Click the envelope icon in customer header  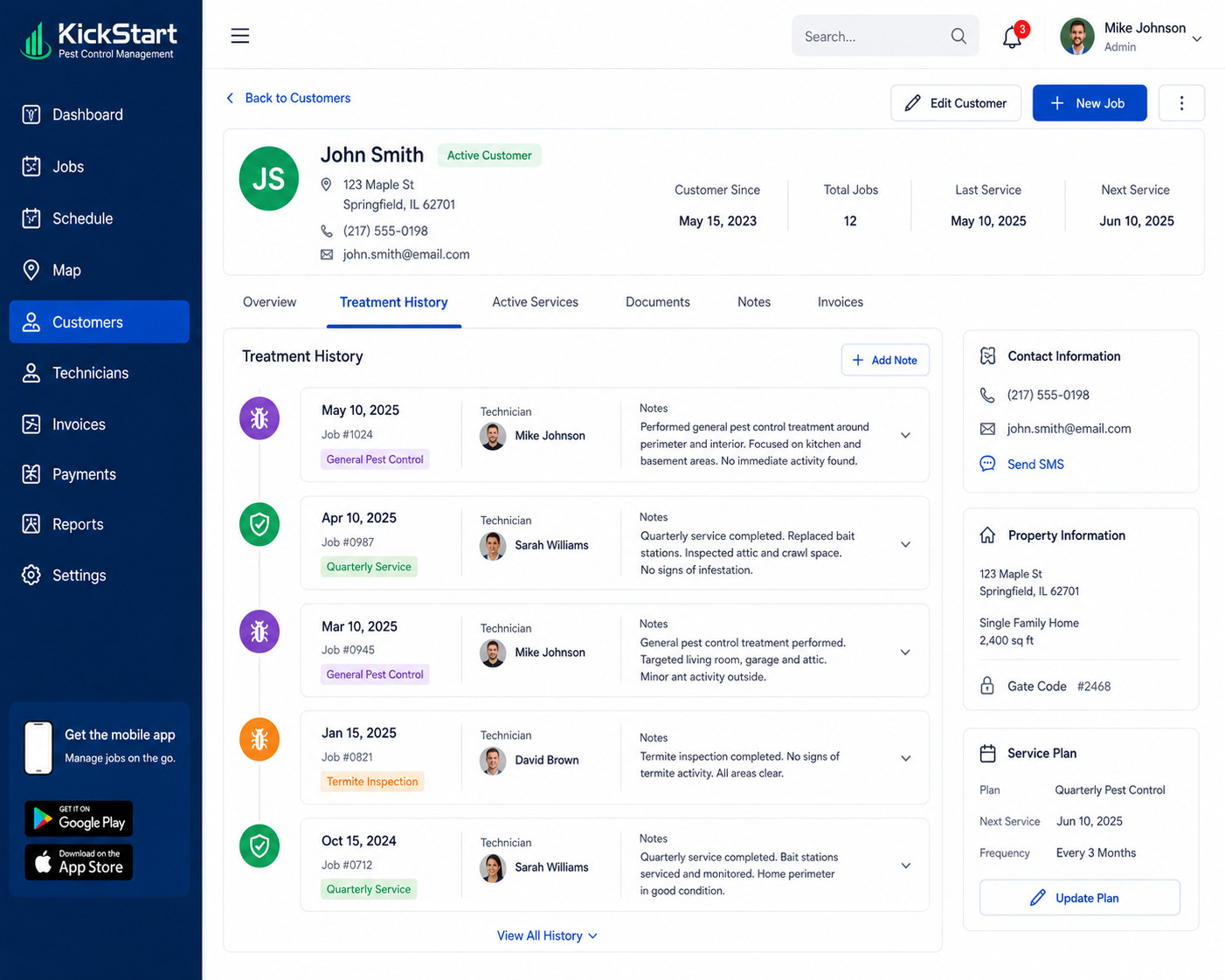[x=327, y=254]
